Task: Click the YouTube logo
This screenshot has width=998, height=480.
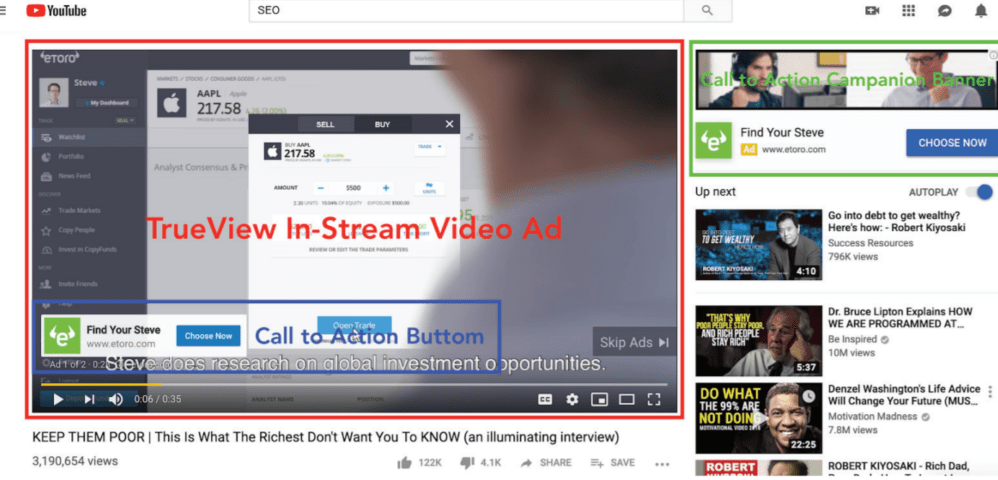Action: point(56,11)
